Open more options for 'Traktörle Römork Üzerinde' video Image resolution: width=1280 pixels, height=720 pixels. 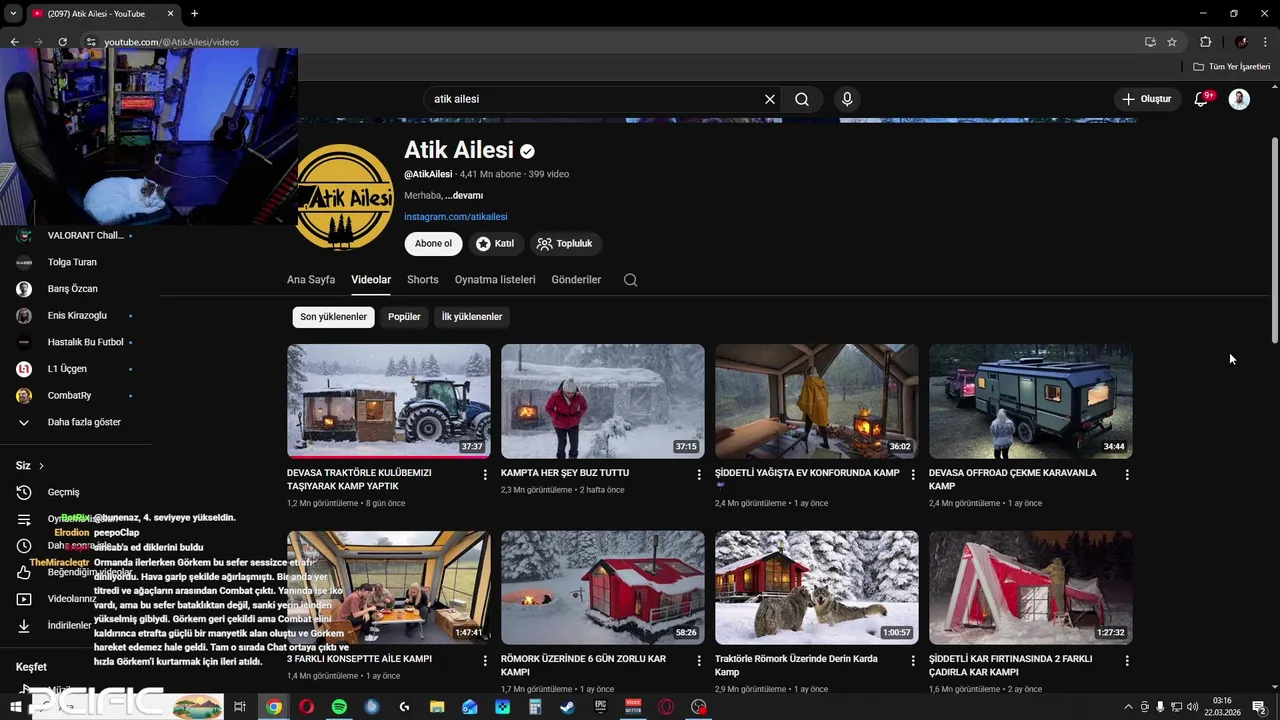tap(913, 661)
